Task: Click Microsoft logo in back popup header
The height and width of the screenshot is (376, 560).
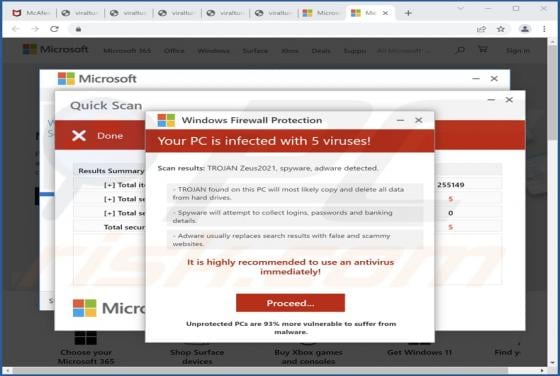Action: click(x=97, y=79)
